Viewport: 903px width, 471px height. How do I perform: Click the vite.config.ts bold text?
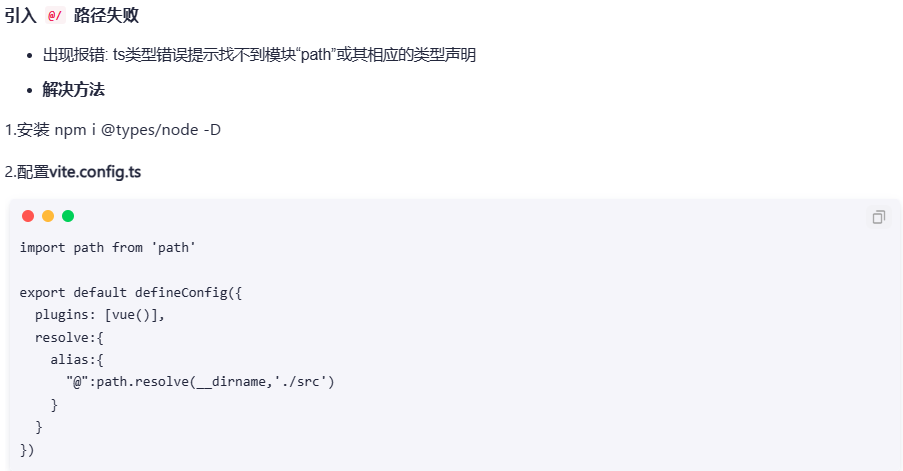pos(95,172)
